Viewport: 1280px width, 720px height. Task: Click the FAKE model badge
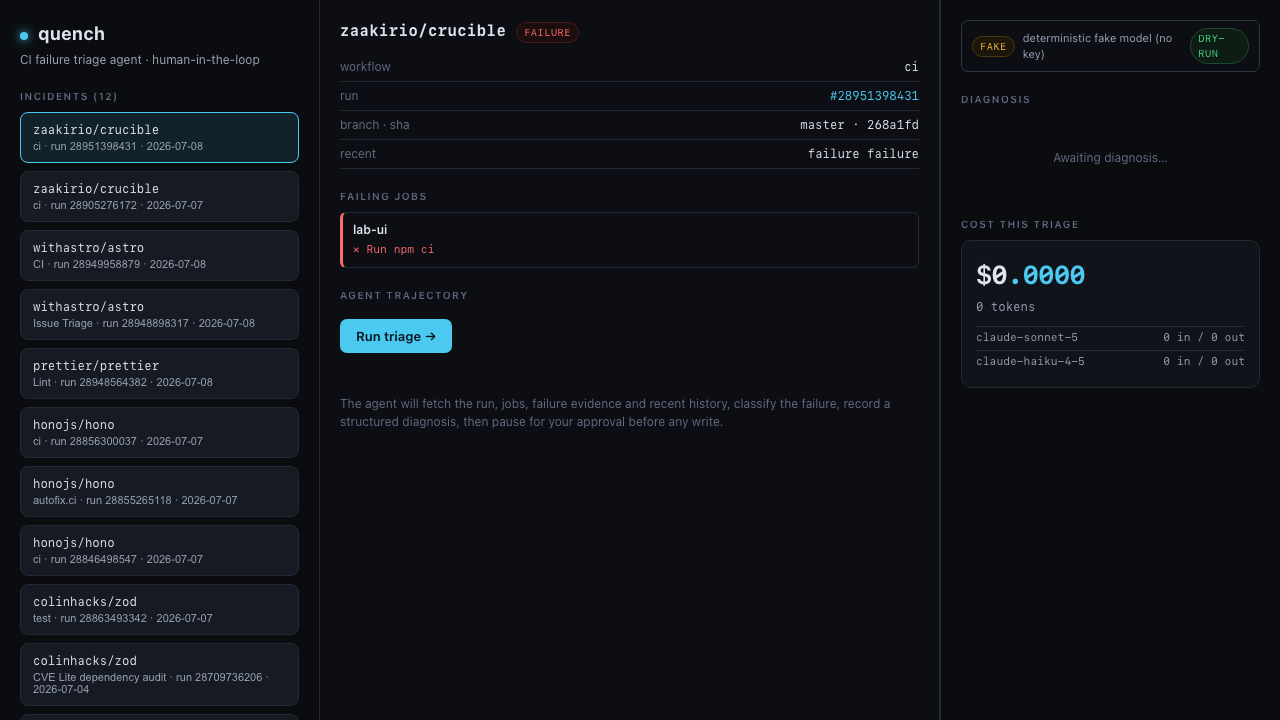click(993, 46)
